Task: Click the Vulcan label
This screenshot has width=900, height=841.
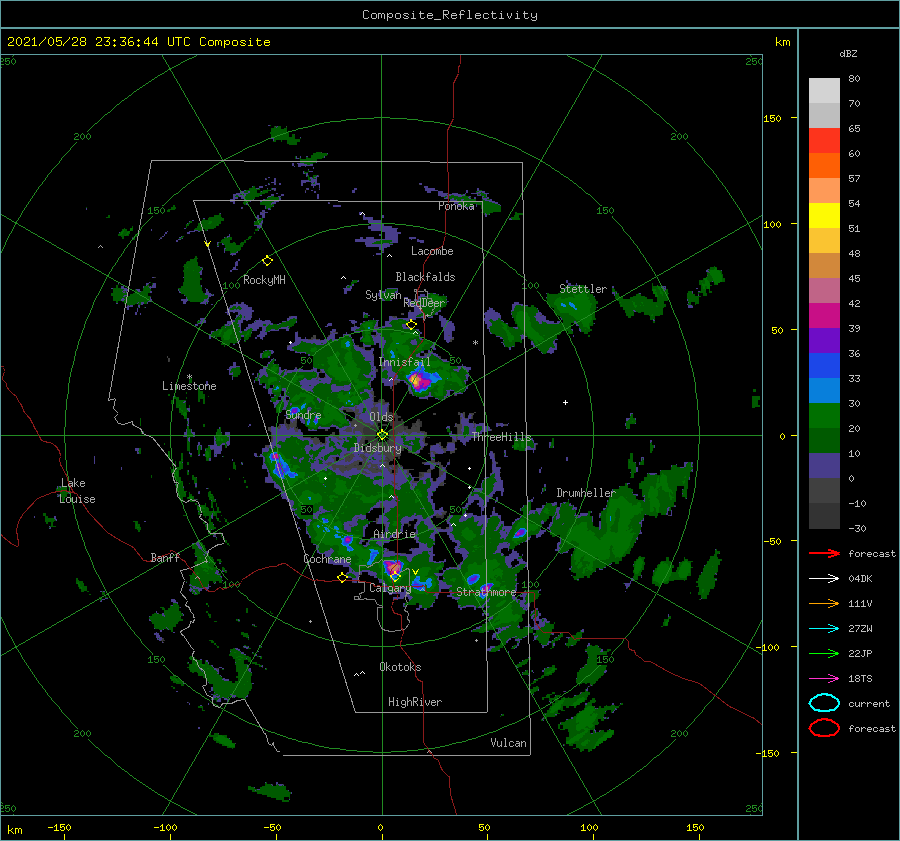Action: [508, 743]
